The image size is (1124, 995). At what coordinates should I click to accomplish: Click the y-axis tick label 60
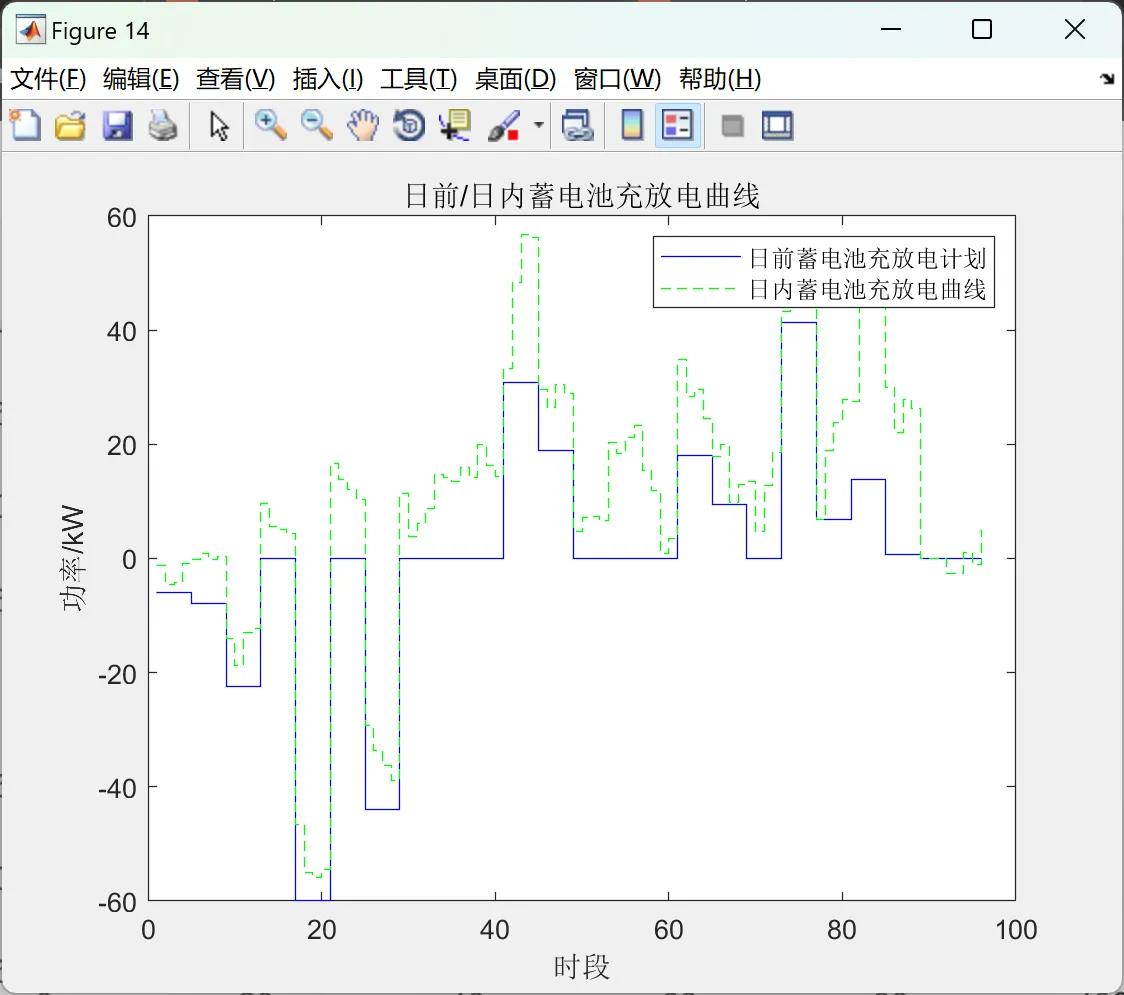pos(121,218)
